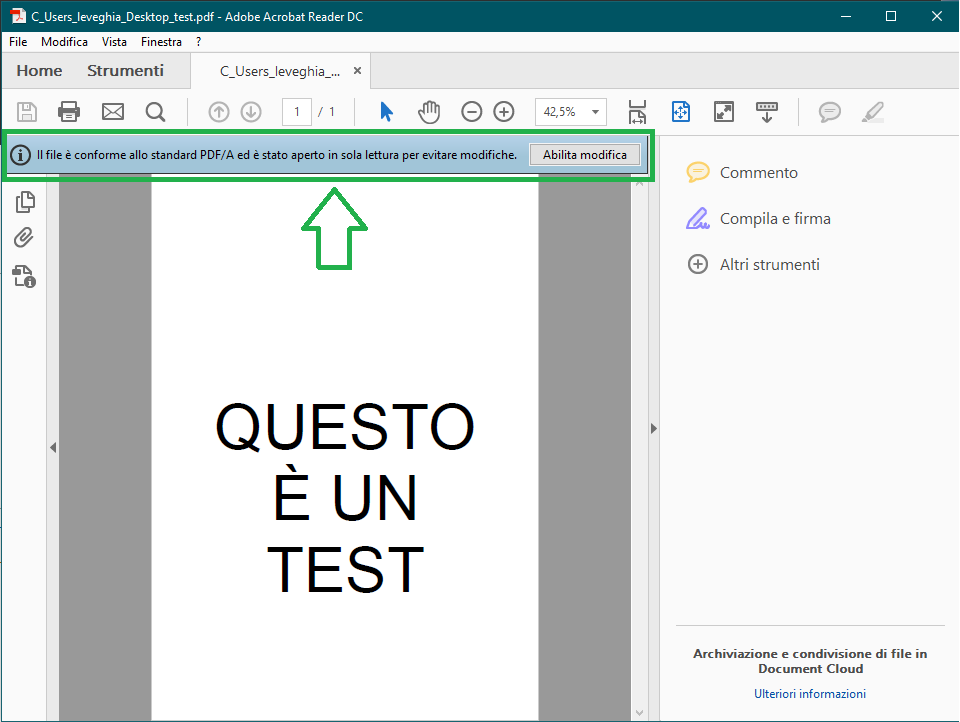Viewport: 960px width, 722px height.
Task: Fit page width with scrolling icon
Action: [637, 112]
